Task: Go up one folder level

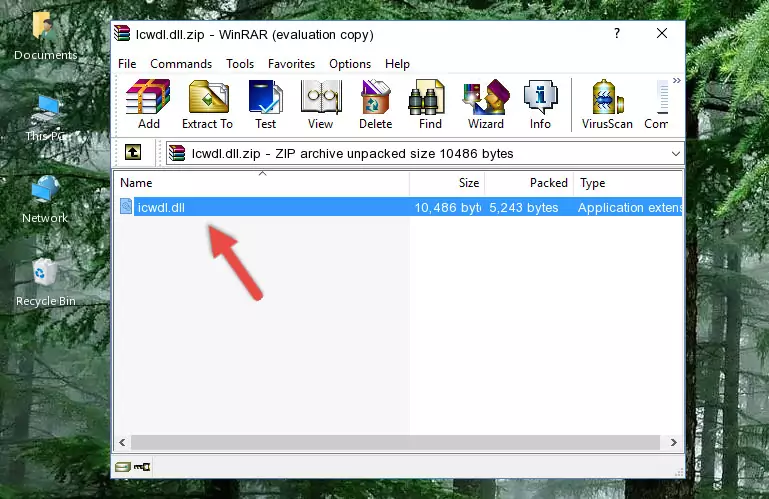Action: (x=133, y=153)
